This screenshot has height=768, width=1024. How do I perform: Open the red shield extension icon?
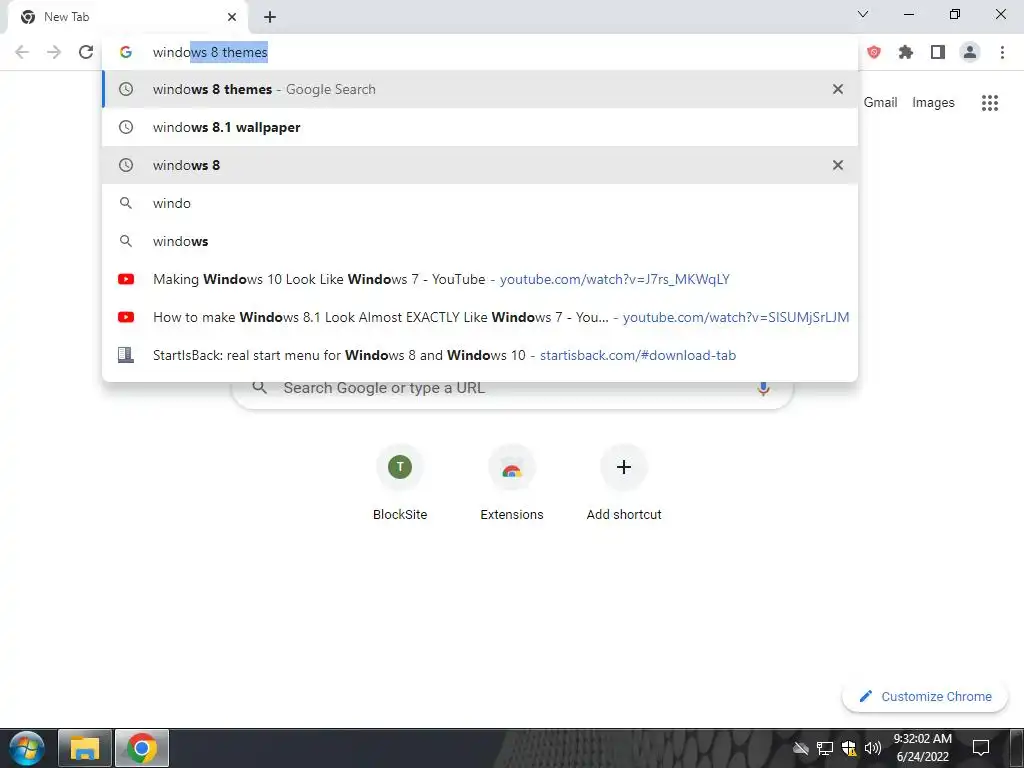coord(874,52)
